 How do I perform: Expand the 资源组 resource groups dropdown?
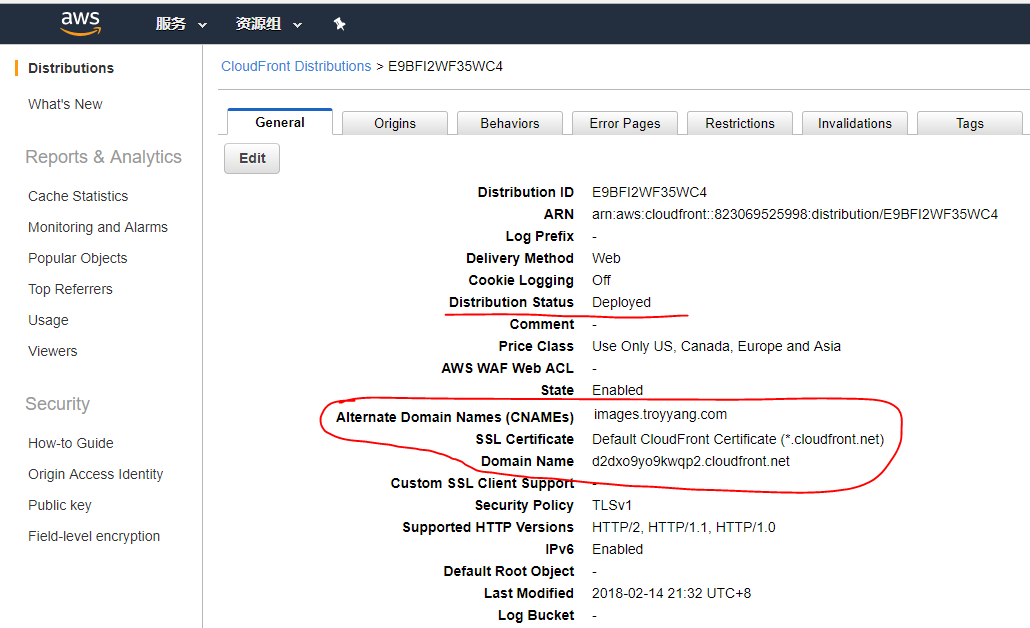coord(268,24)
